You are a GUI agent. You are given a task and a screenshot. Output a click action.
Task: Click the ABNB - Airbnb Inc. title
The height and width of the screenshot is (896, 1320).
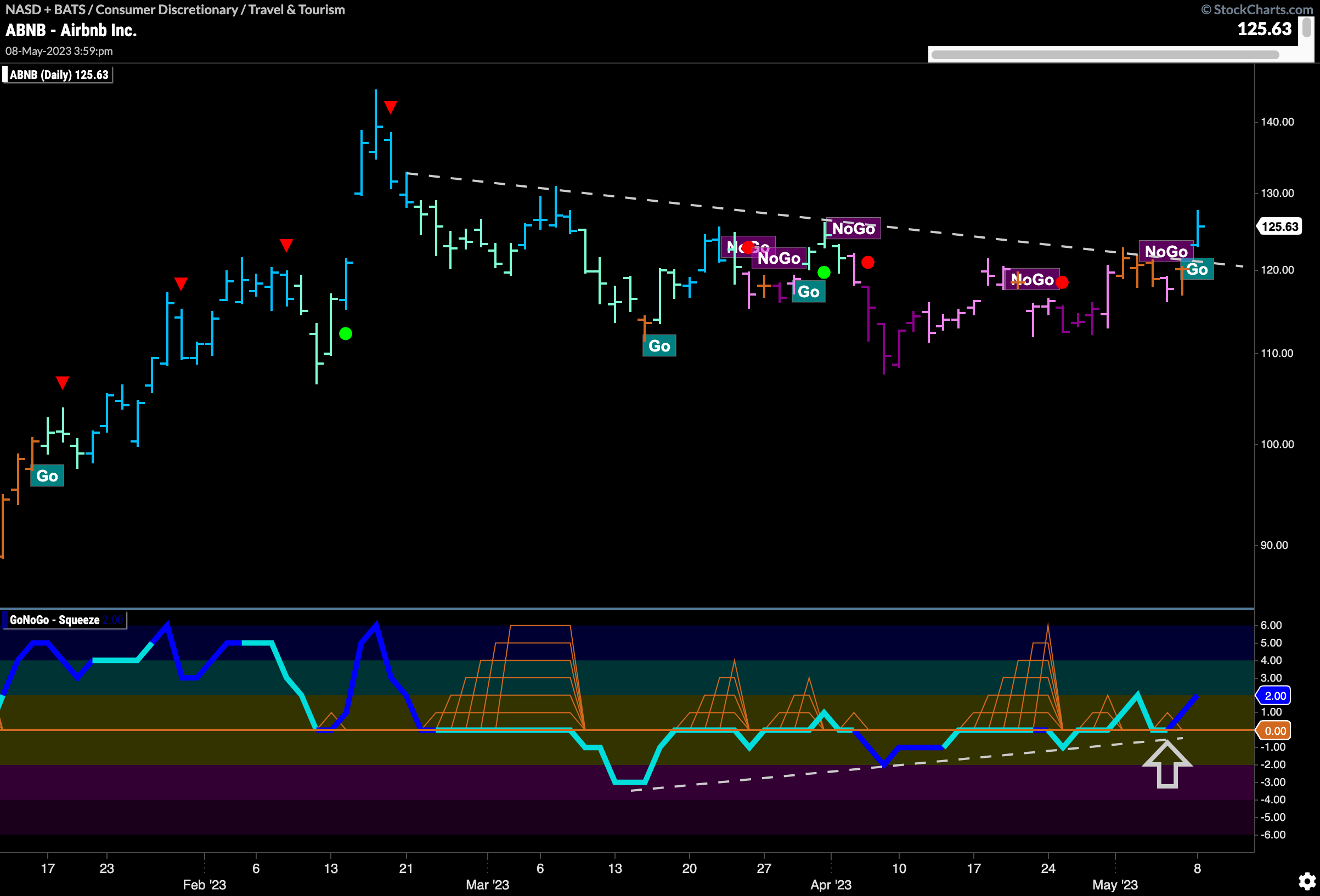pyautogui.click(x=71, y=30)
